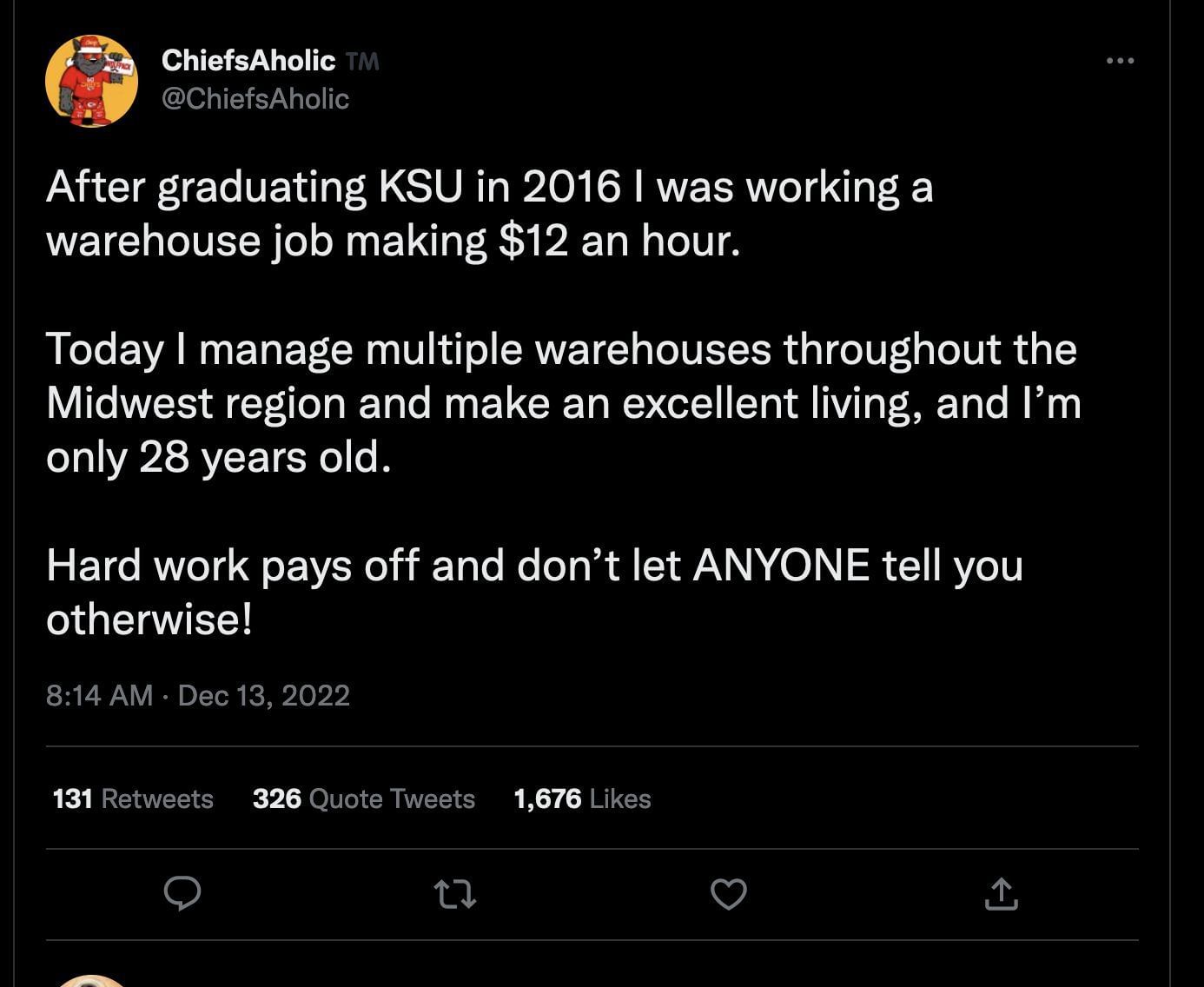
Task: Open the three-dot more options menu
Action: click(x=1120, y=61)
